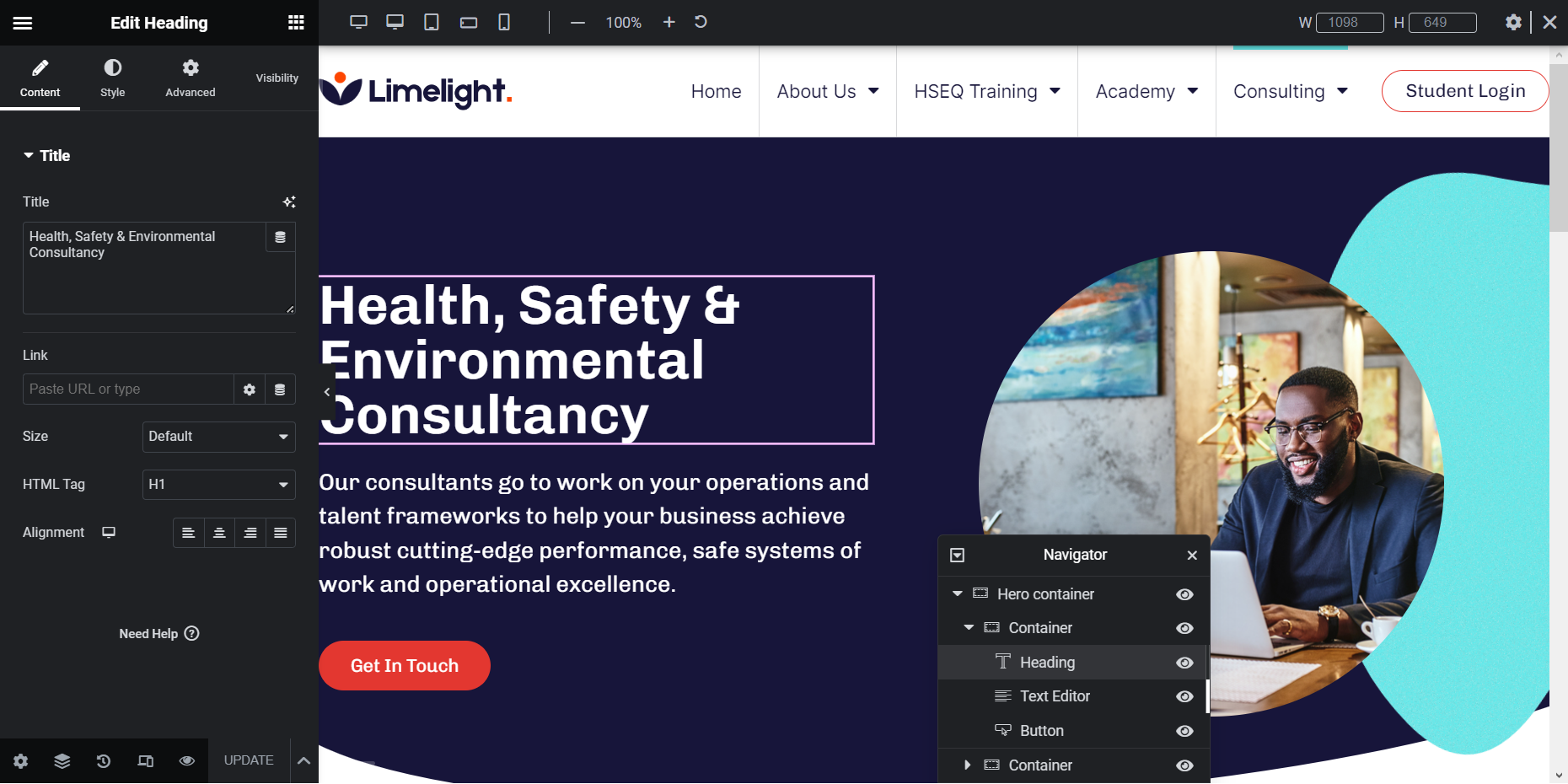Toggle visibility of the Hero container

point(1184,594)
